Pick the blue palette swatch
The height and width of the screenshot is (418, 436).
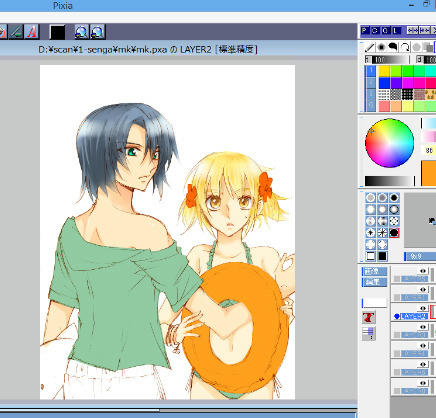pos(384,83)
